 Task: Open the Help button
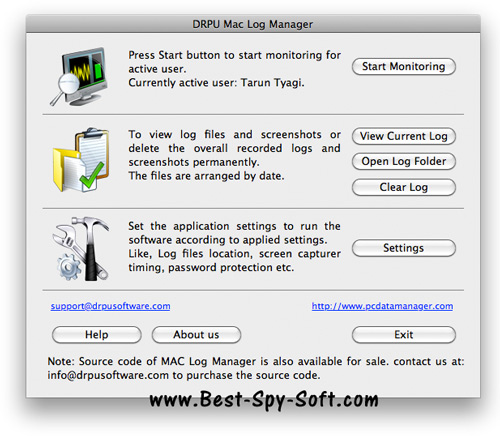point(97,335)
